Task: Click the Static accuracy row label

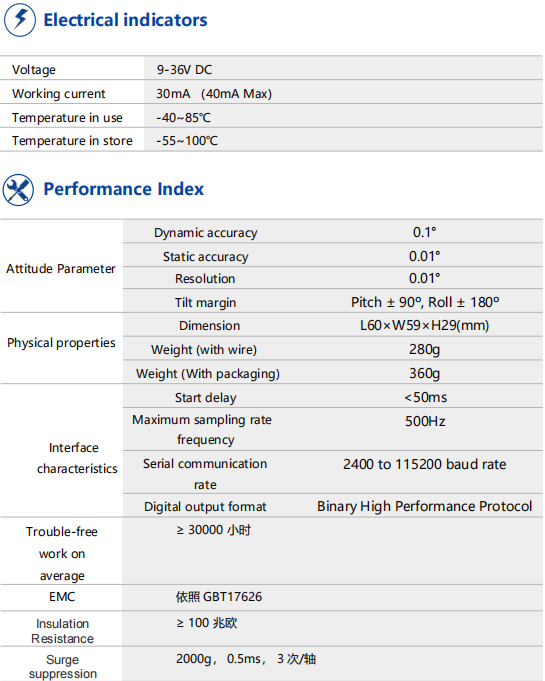Action: coord(205,257)
